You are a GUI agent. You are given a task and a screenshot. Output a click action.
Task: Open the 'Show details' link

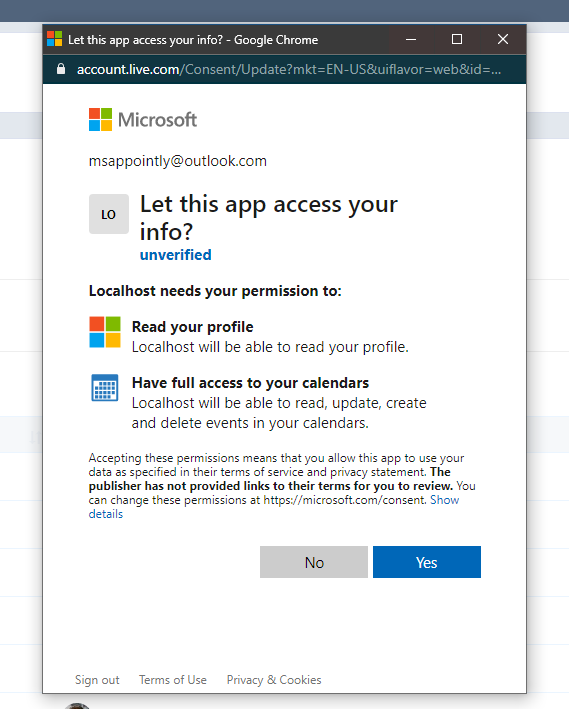click(x=274, y=507)
